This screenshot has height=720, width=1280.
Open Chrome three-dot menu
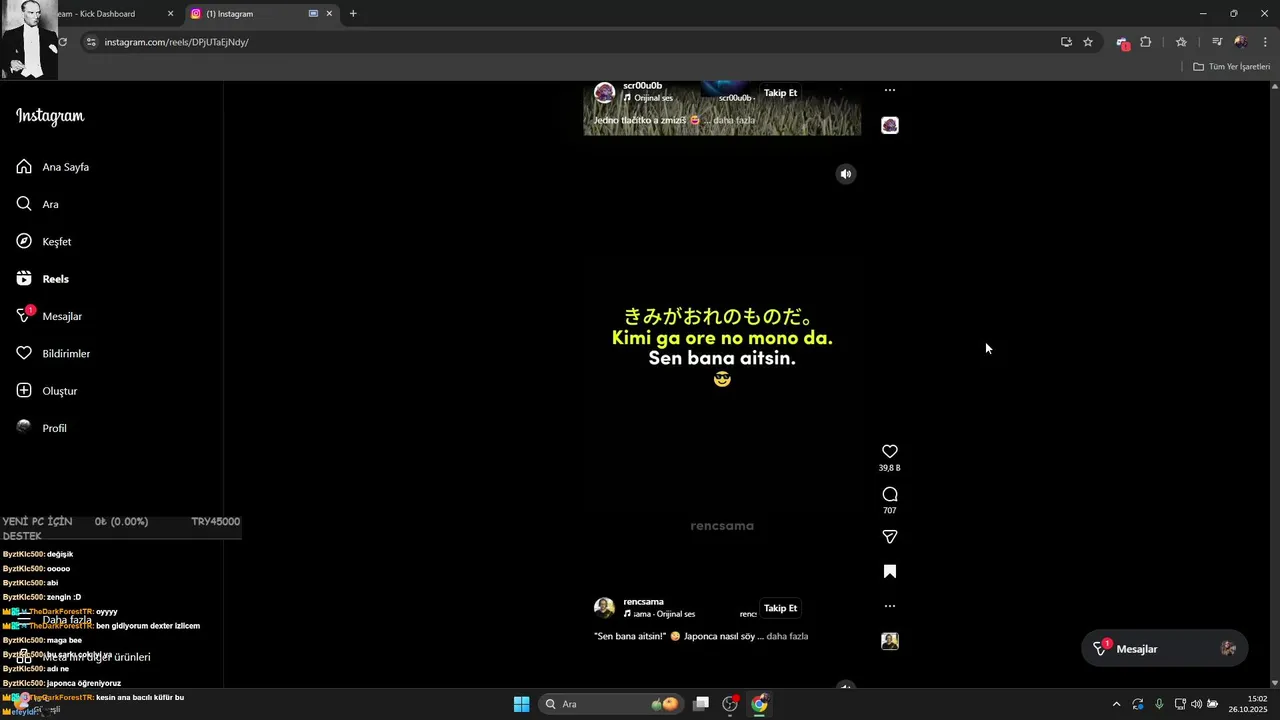point(1265,42)
